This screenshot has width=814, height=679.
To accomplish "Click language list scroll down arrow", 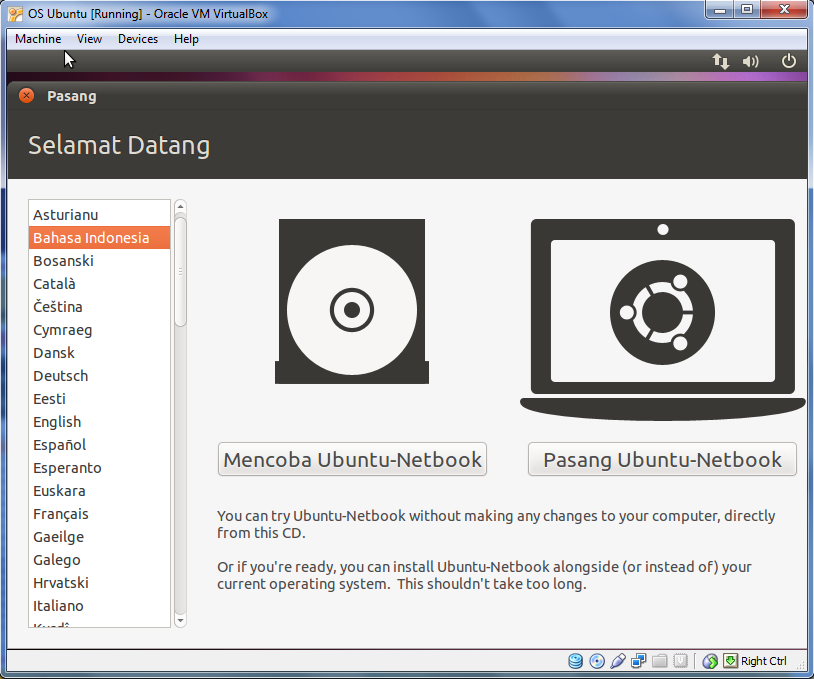I will pos(180,620).
